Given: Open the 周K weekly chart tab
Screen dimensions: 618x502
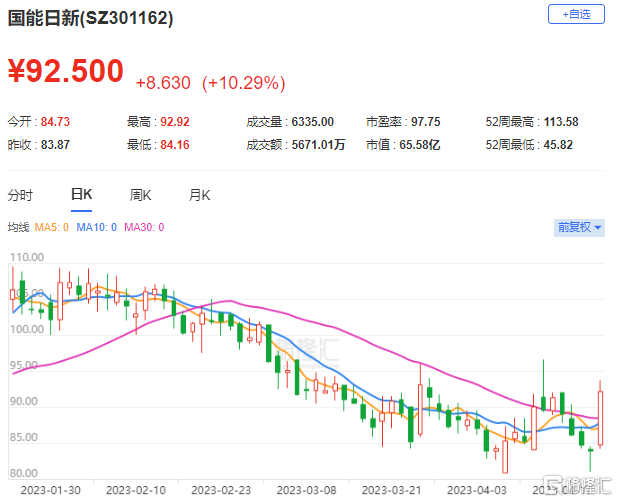Looking at the screenshot, I should pos(140,195).
